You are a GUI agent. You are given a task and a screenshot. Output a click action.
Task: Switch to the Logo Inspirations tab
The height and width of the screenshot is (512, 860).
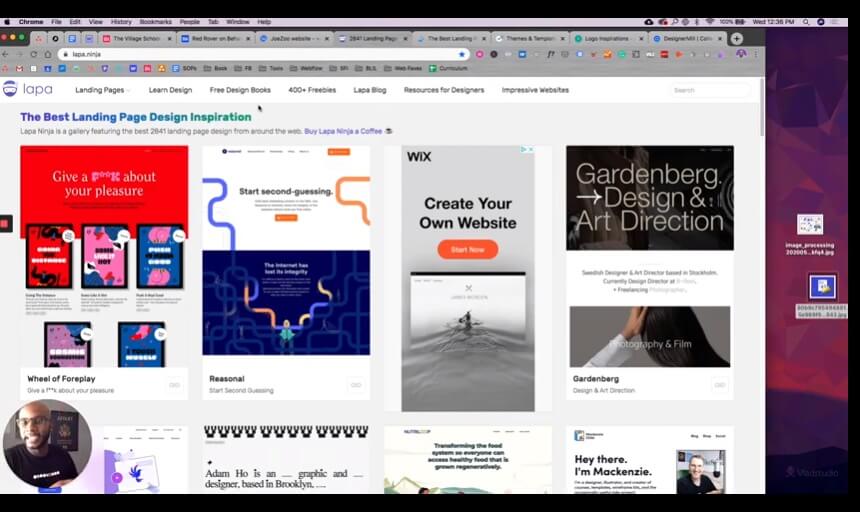coord(608,39)
